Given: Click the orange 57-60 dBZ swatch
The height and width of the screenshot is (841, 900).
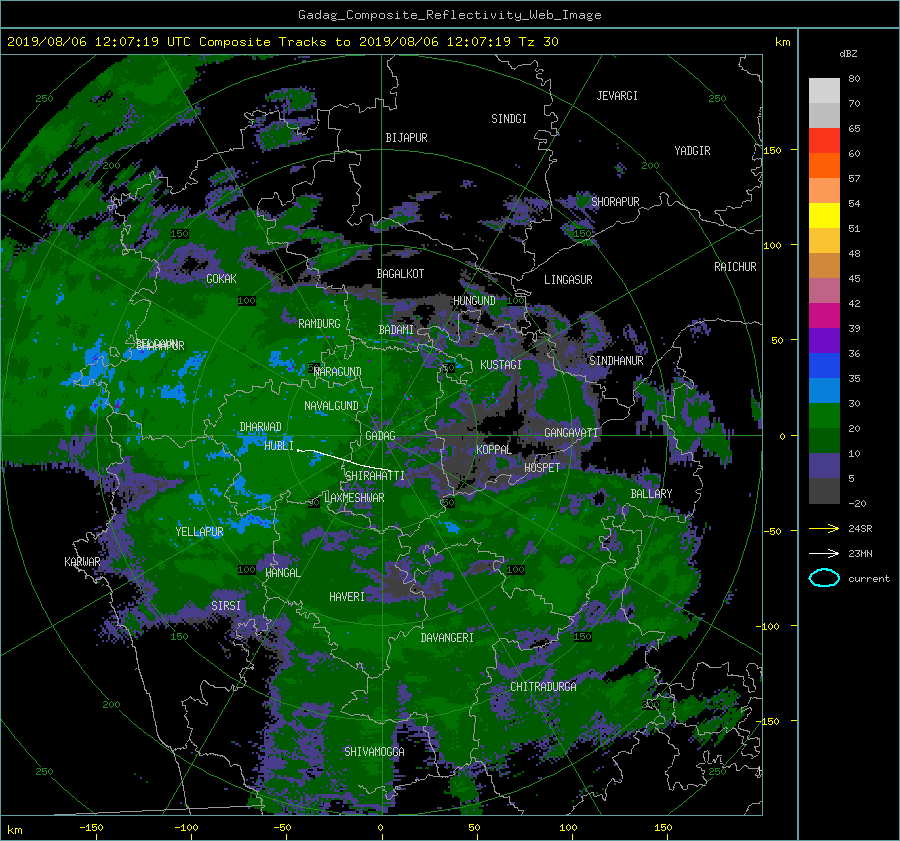Looking at the screenshot, I should (x=824, y=165).
